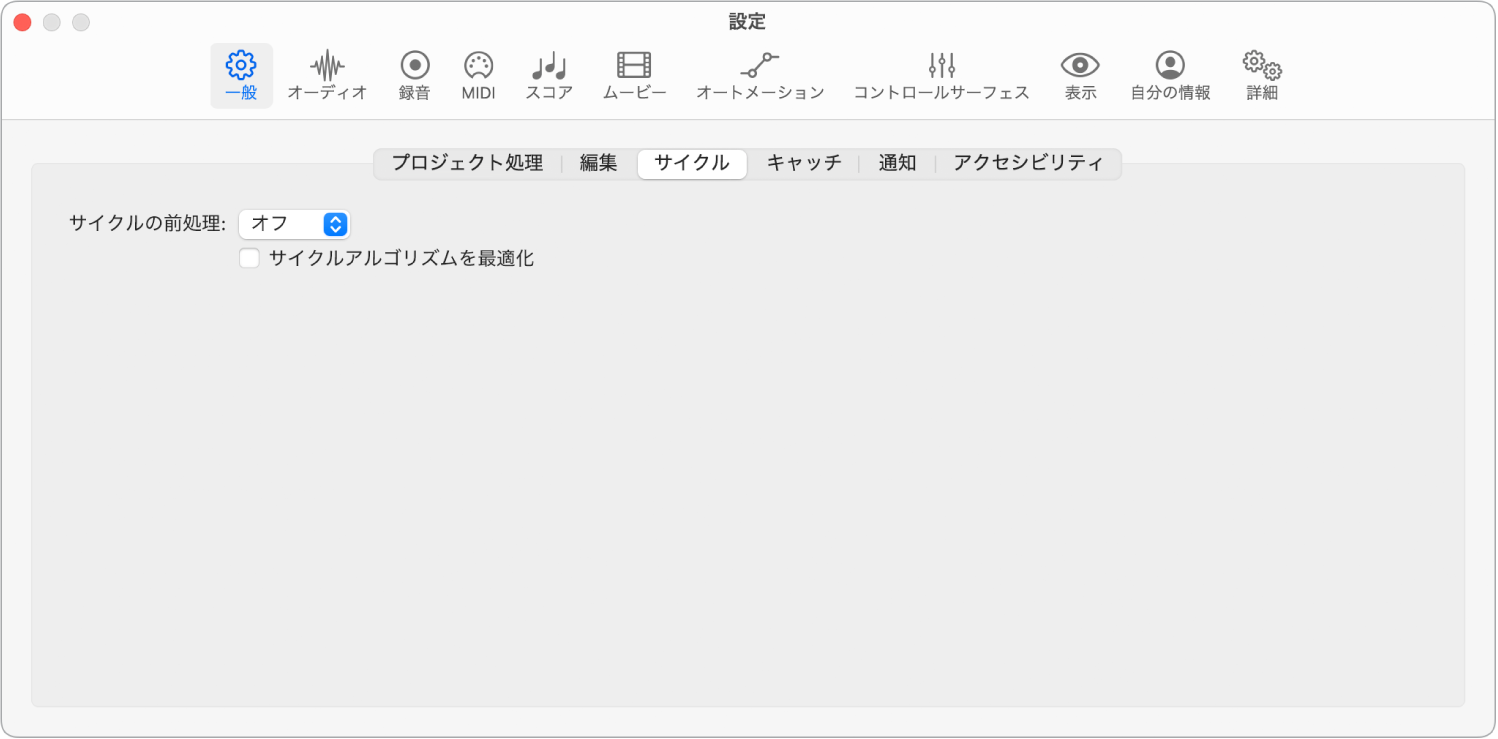Screen dimensions: 1498x739
Task: Open the 一般 (General) settings pane
Action: [x=241, y=76]
